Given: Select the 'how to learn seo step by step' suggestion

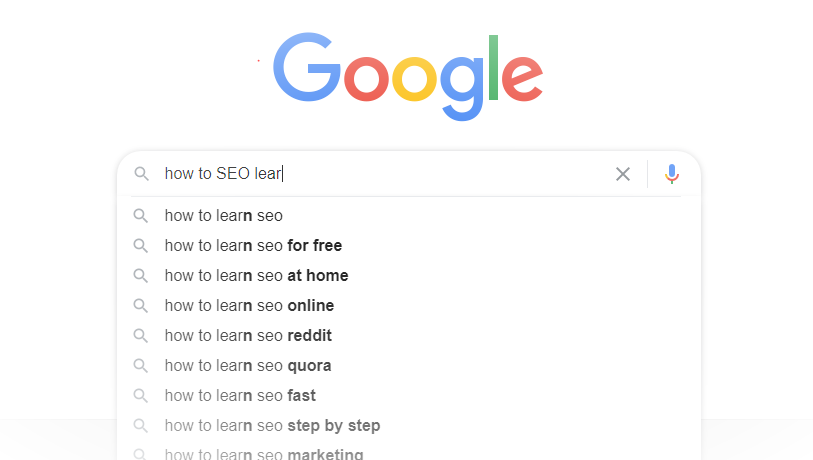Looking at the screenshot, I should coord(409,426).
